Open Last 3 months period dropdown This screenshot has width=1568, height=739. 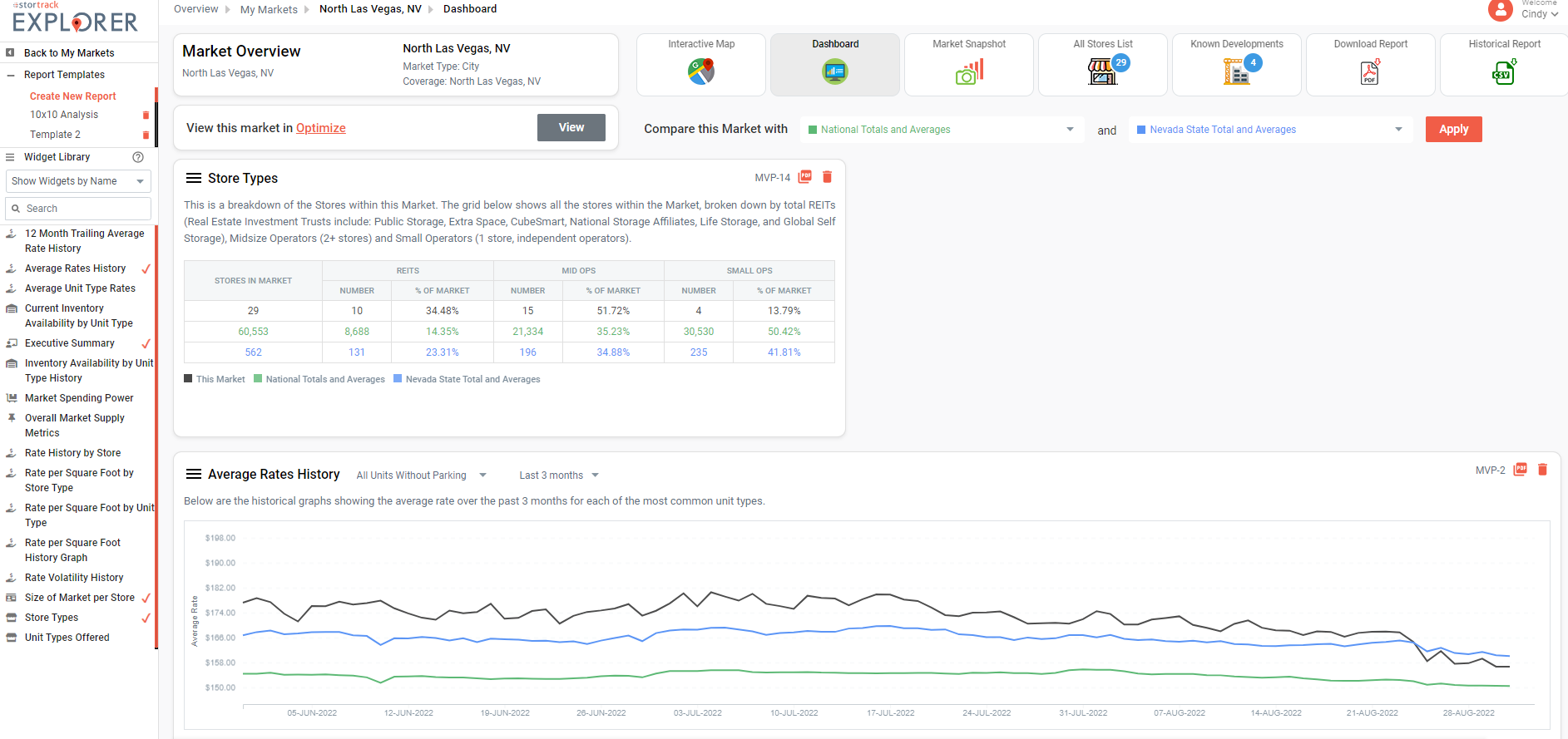pyautogui.click(x=559, y=475)
